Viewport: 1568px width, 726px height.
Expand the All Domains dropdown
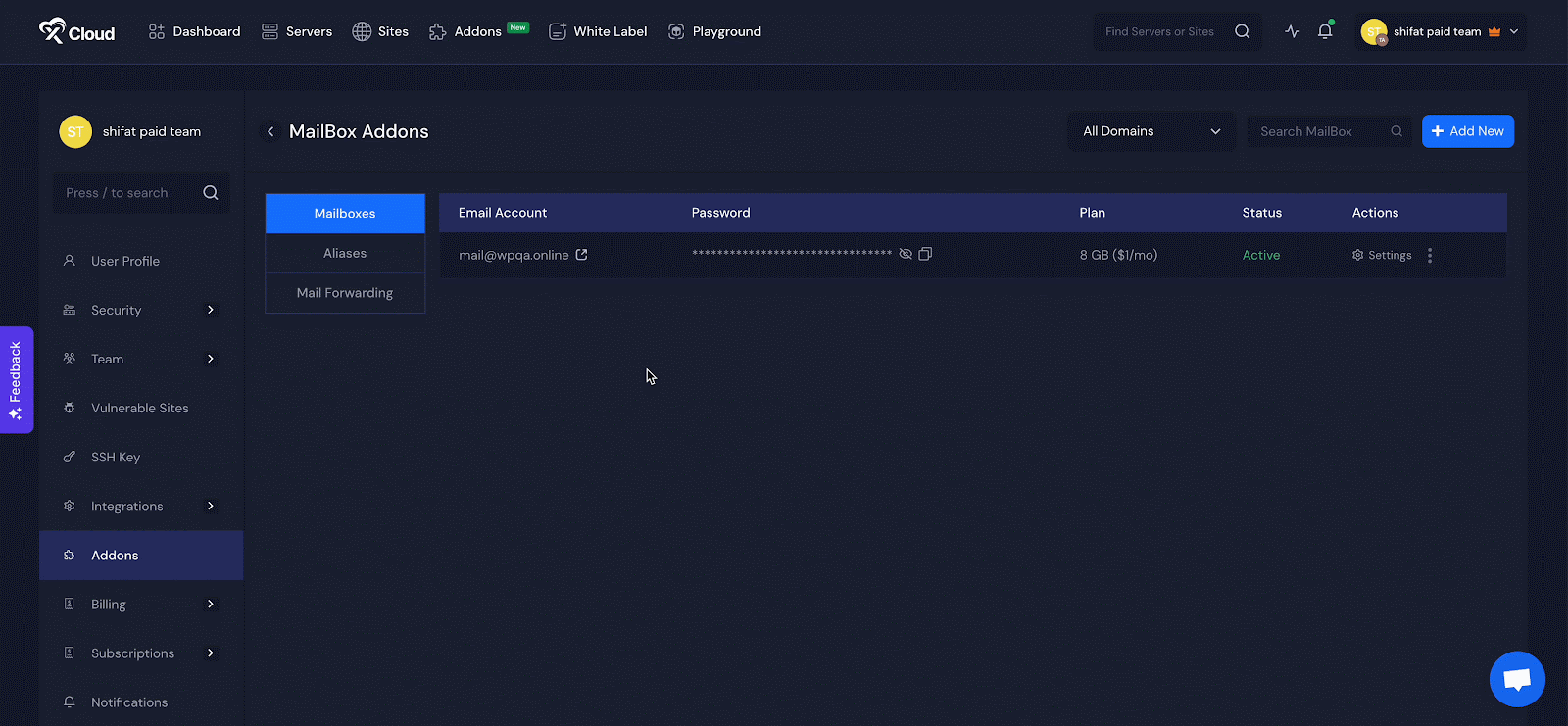click(x=1151, y=131)
